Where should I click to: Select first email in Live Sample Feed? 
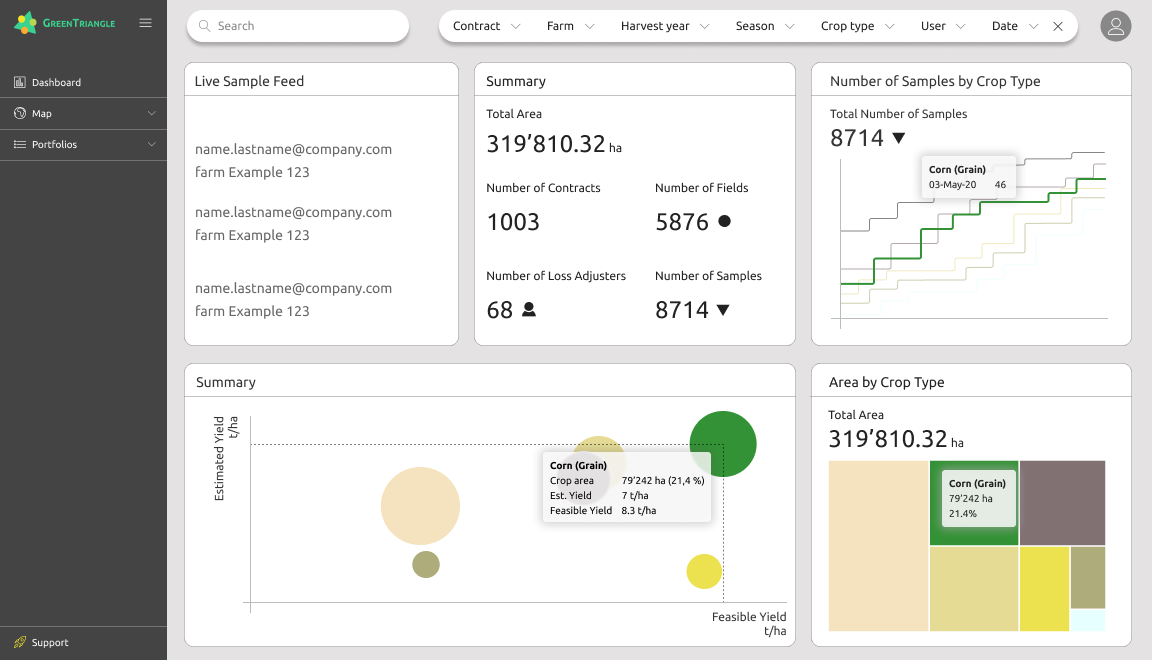pyautogui.click(x=293, y=149)
